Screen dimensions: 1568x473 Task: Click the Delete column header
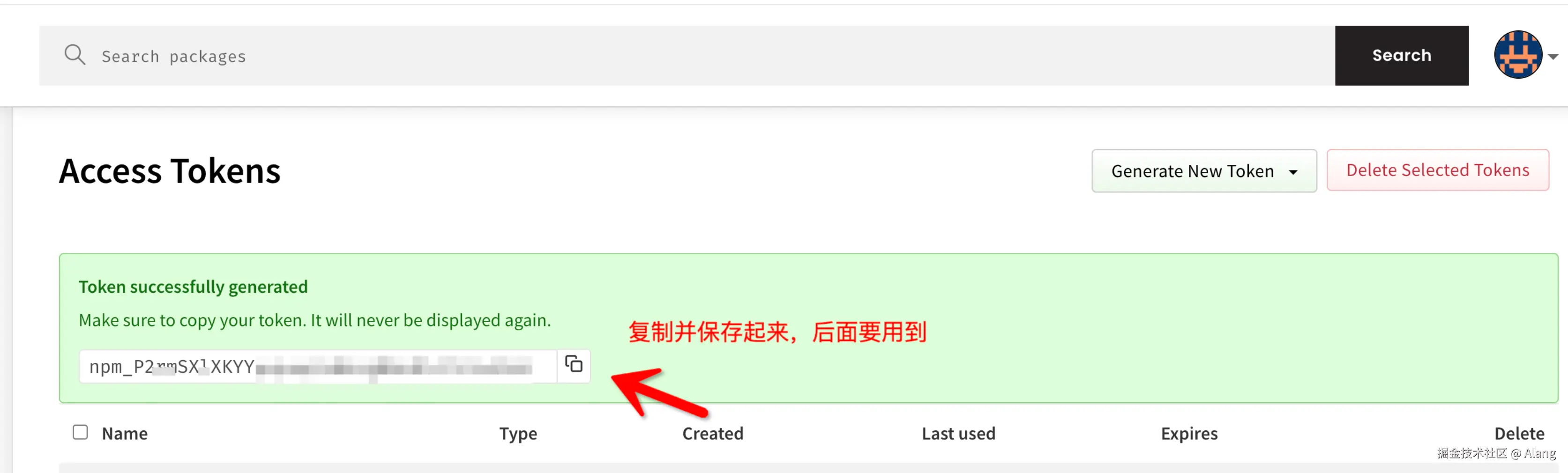(x=1519, y=434)
